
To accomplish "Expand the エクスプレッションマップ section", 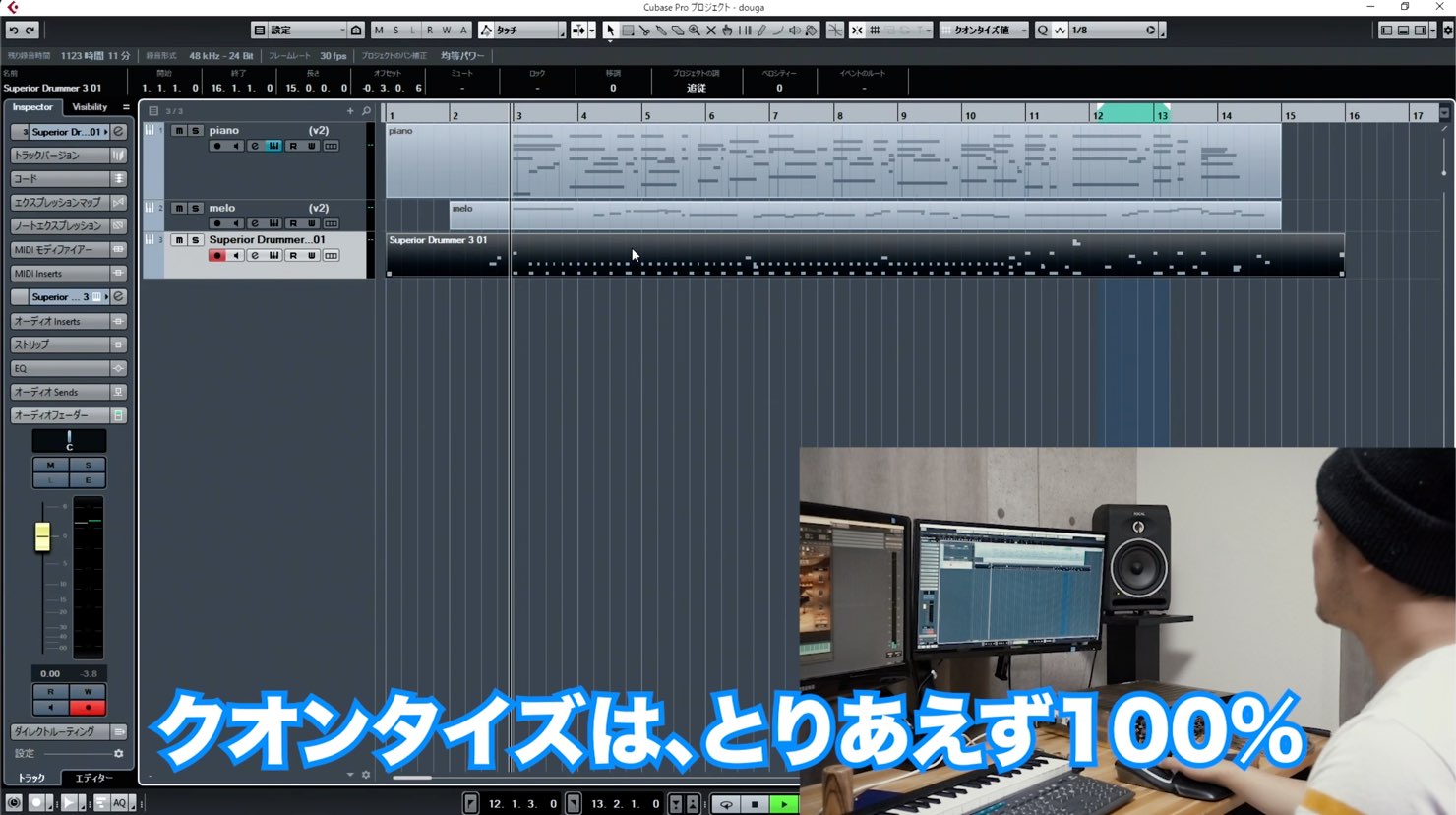I will tap(69, 203).
